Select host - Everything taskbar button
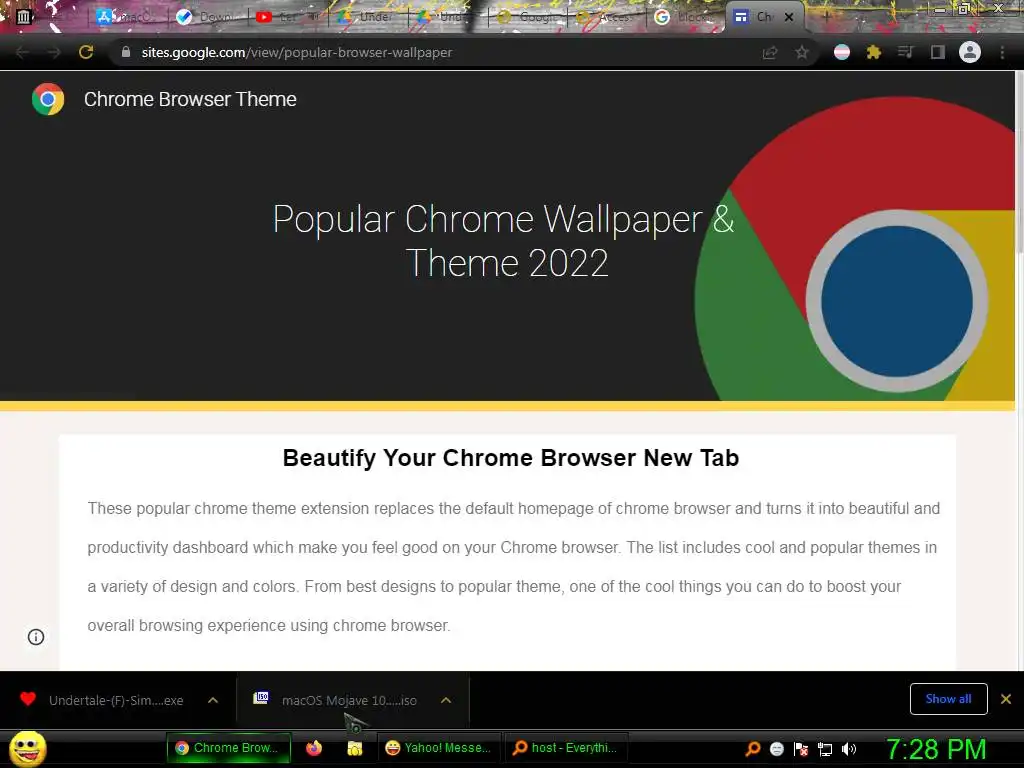1024x768 pixels. click(x=566, y=748)
